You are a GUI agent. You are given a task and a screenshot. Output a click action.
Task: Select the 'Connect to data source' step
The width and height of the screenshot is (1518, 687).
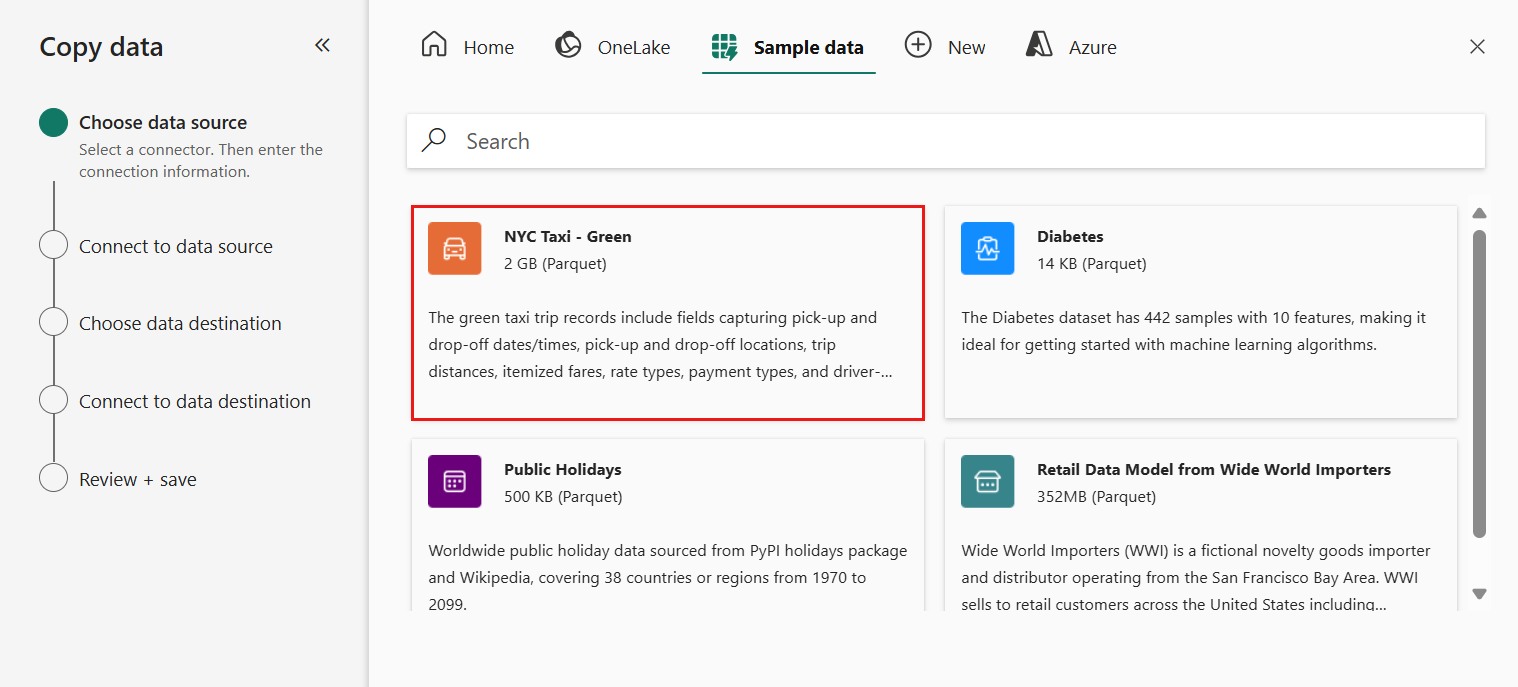click(176, 247)
